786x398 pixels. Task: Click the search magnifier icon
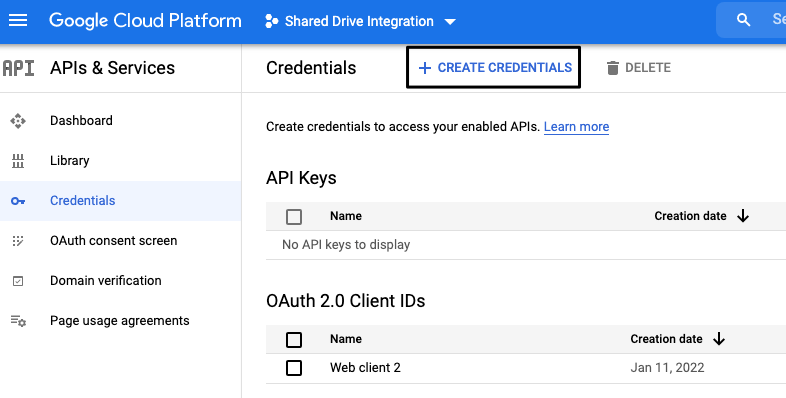pos(743,20)
